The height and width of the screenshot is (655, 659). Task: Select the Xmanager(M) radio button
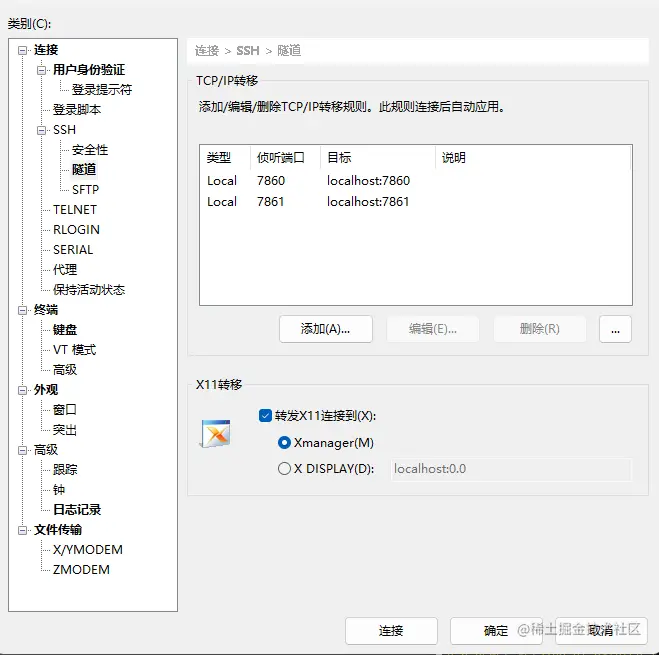(284, 443)
